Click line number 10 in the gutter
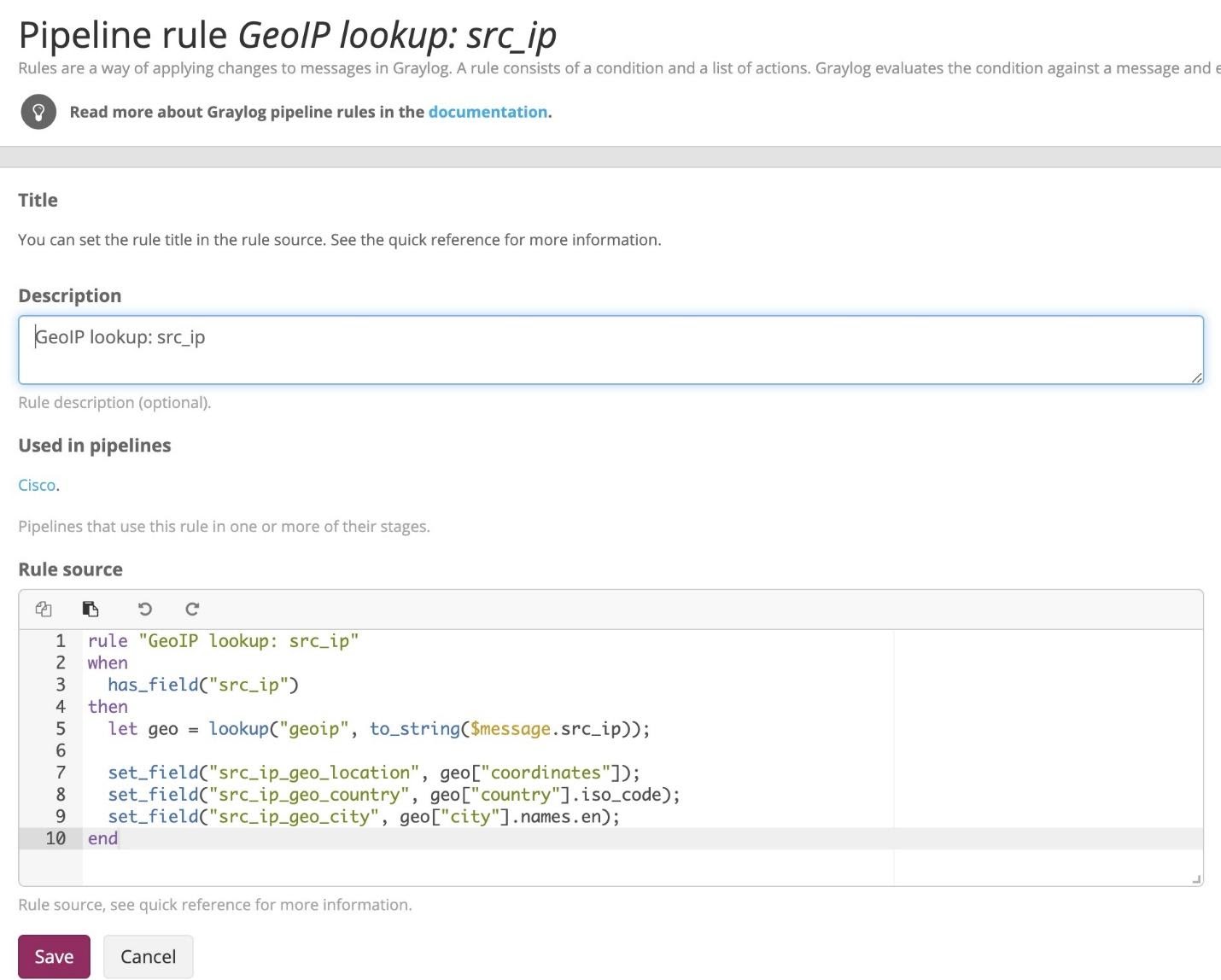The image size is (1221, 980). tap(56, 838)
